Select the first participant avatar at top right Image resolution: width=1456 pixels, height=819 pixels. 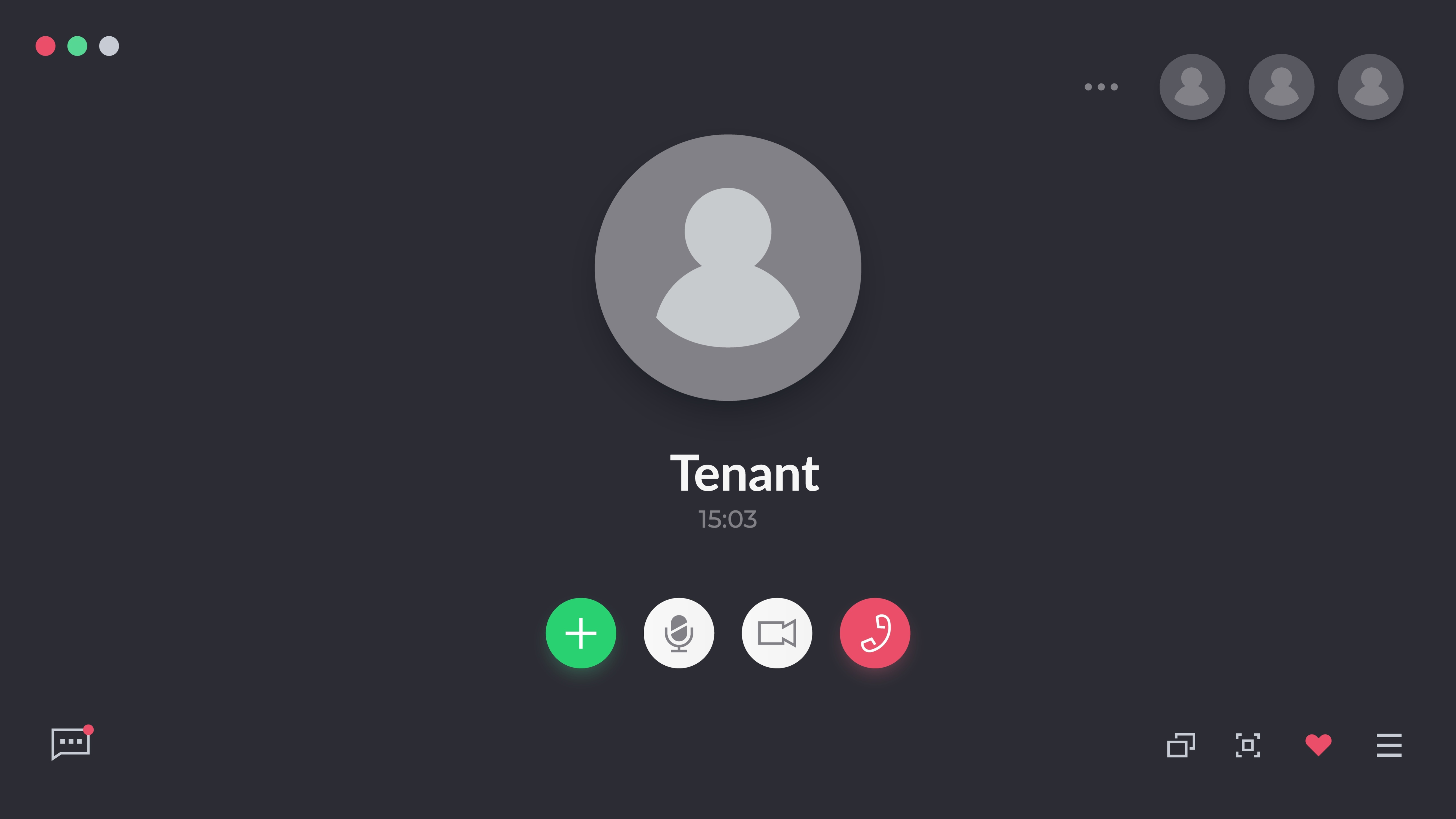[1192, 87]
